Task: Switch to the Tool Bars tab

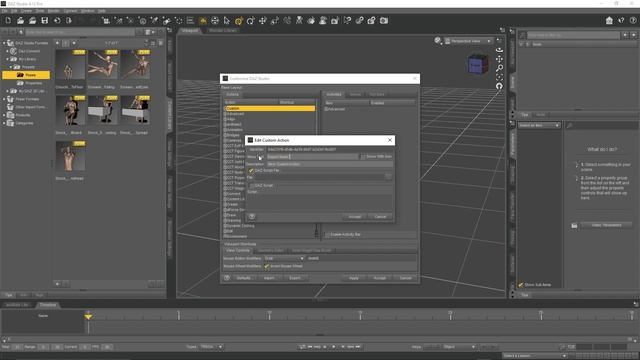Action: pyautogui.click(x=377, y=94)
